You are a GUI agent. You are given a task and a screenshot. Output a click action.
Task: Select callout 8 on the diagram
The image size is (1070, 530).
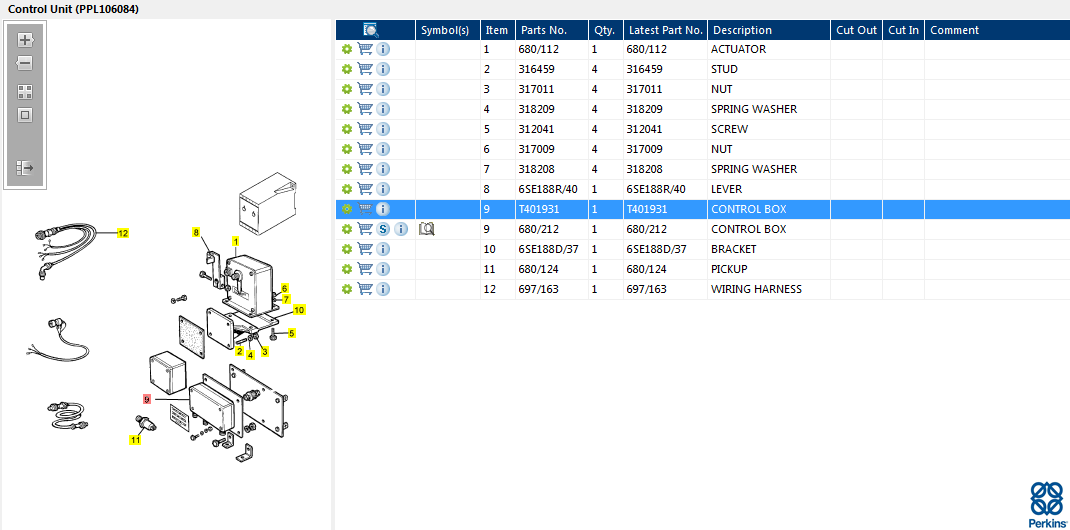[x=196, y=233]
